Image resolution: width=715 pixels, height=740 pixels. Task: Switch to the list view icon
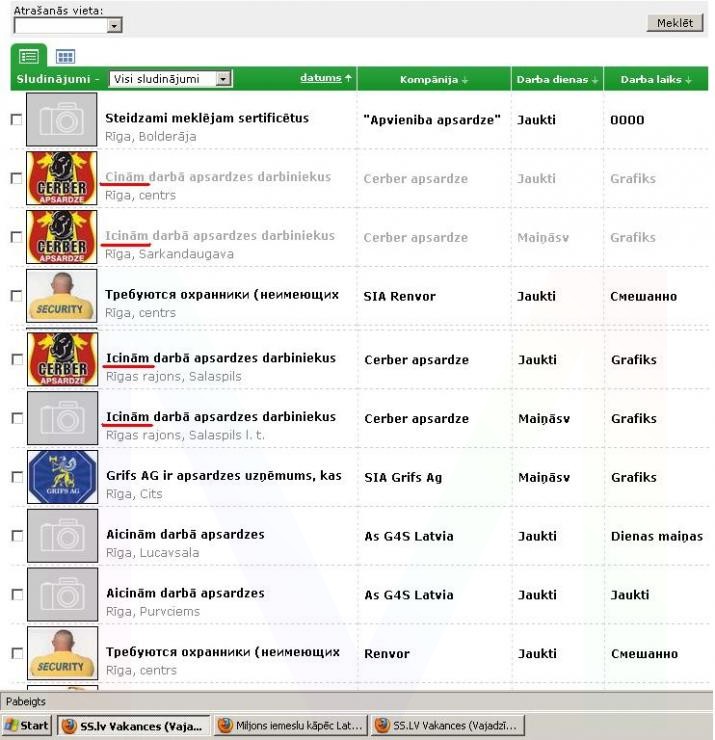tap(29, 57)
